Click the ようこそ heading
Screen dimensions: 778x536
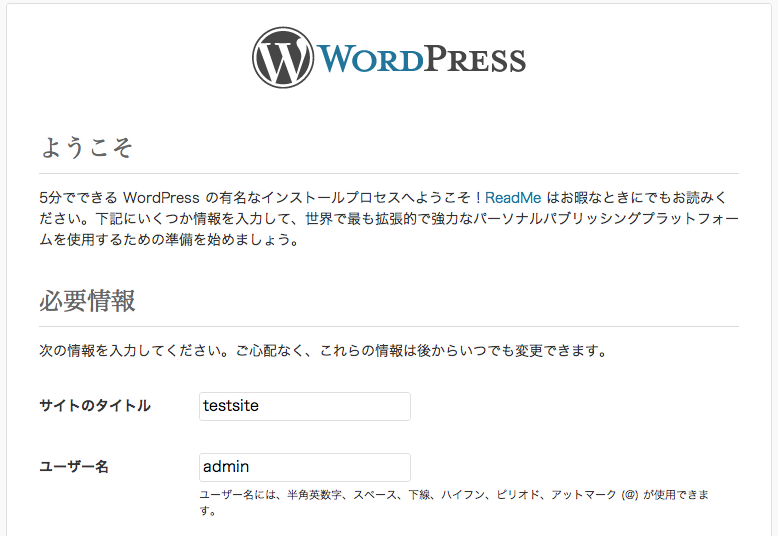[86, 147]
